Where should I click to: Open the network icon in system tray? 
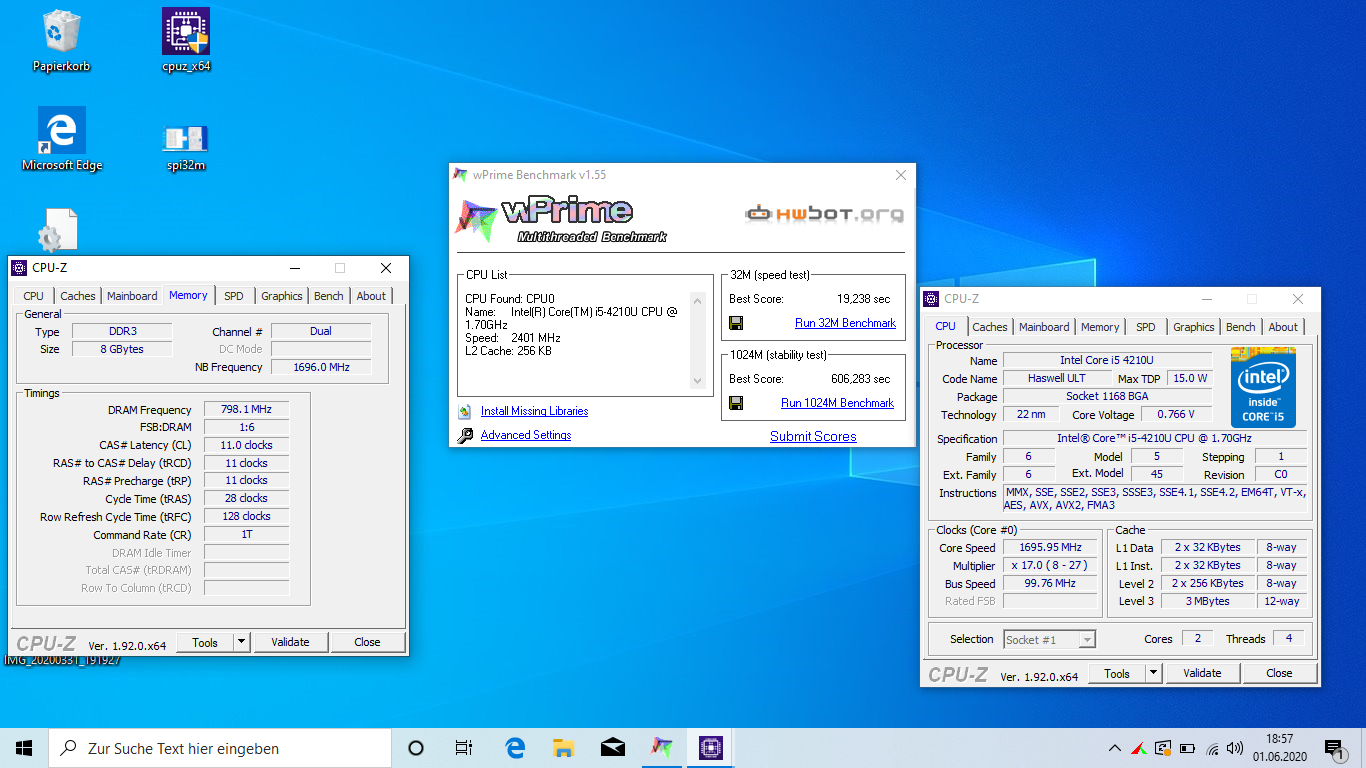[x=1212, y=748]
